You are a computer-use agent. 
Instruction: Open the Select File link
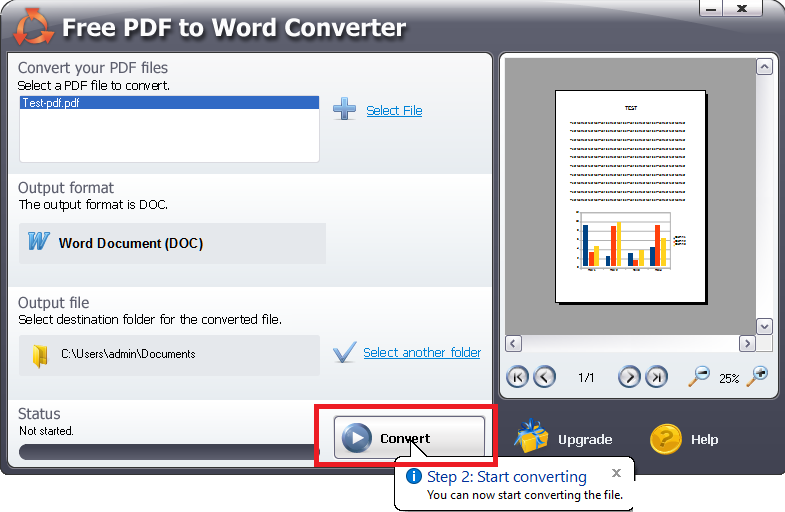pyautogui.click(x=394, y=111)
